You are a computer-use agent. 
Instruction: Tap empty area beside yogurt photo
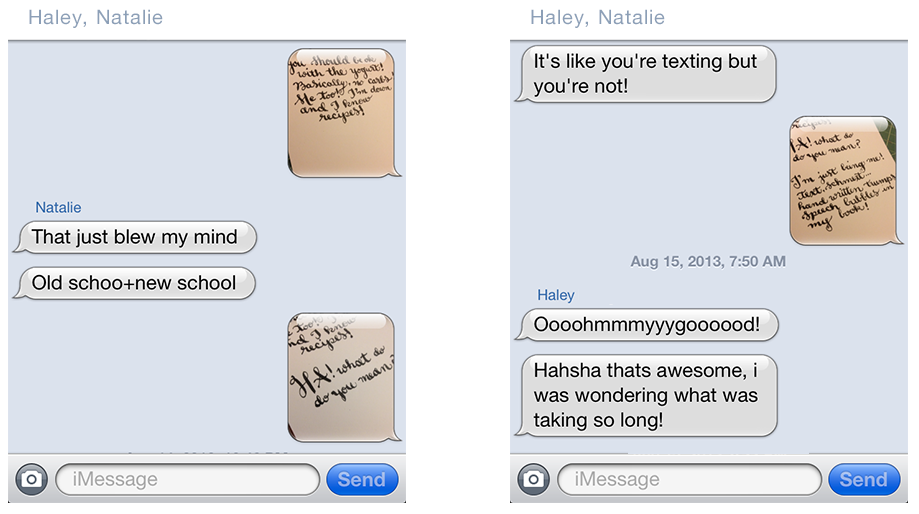(x=147, y=113)
